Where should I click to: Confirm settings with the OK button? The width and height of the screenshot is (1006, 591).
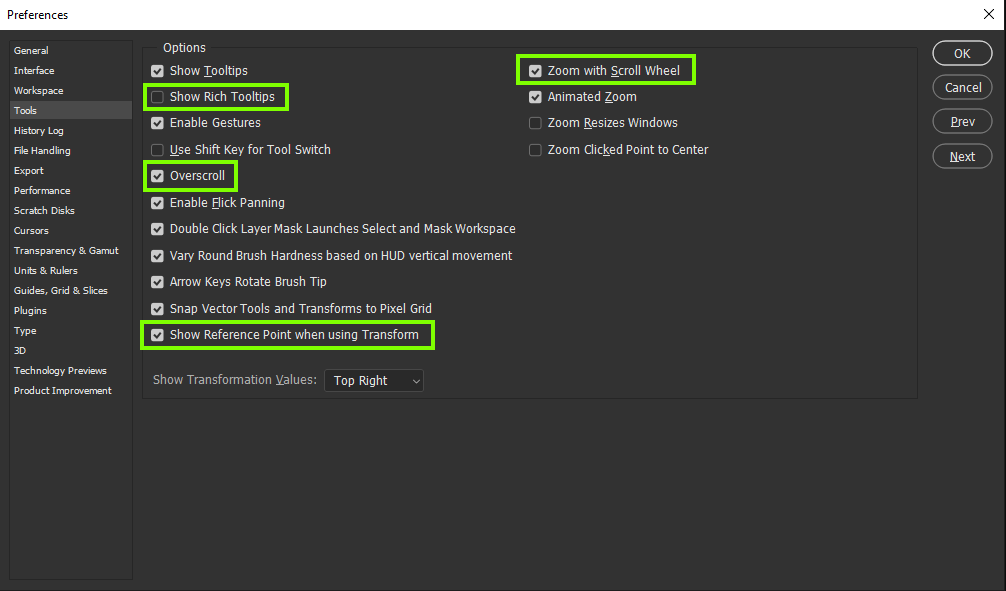coord(961,53)
